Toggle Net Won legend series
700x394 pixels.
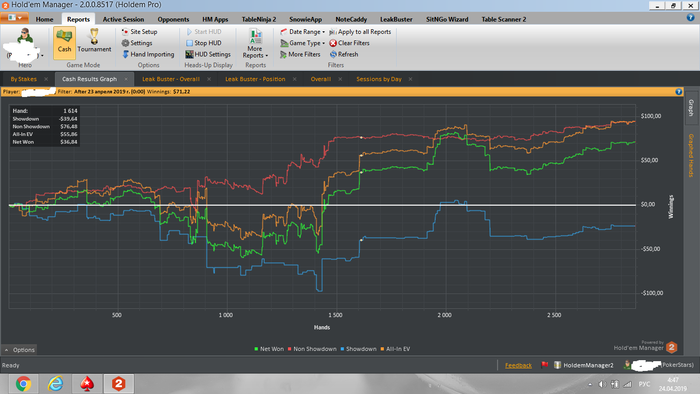pyautogui.click(x=269, y=349)
